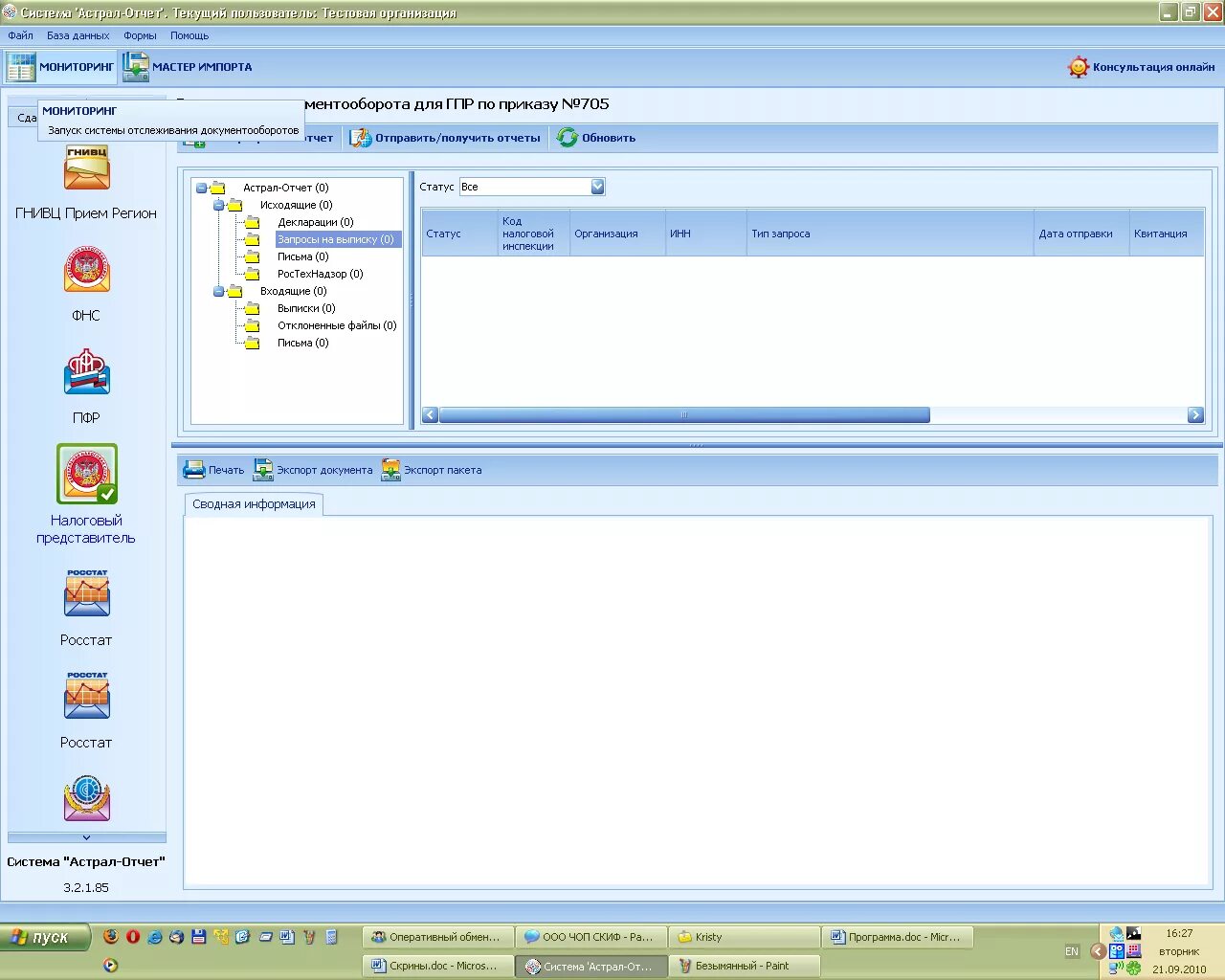Click the system clock 16:27

(1179, 933)
